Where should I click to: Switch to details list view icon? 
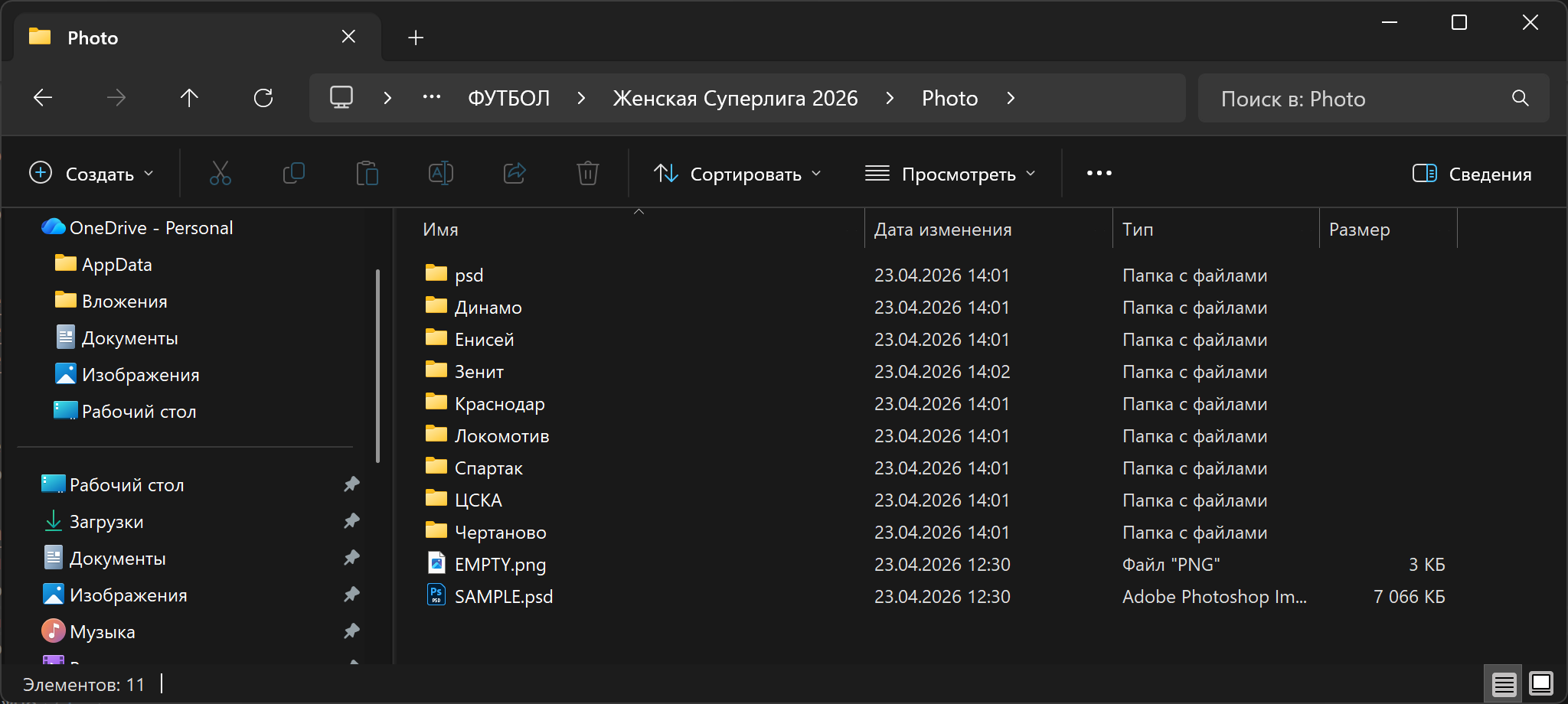1504,683
